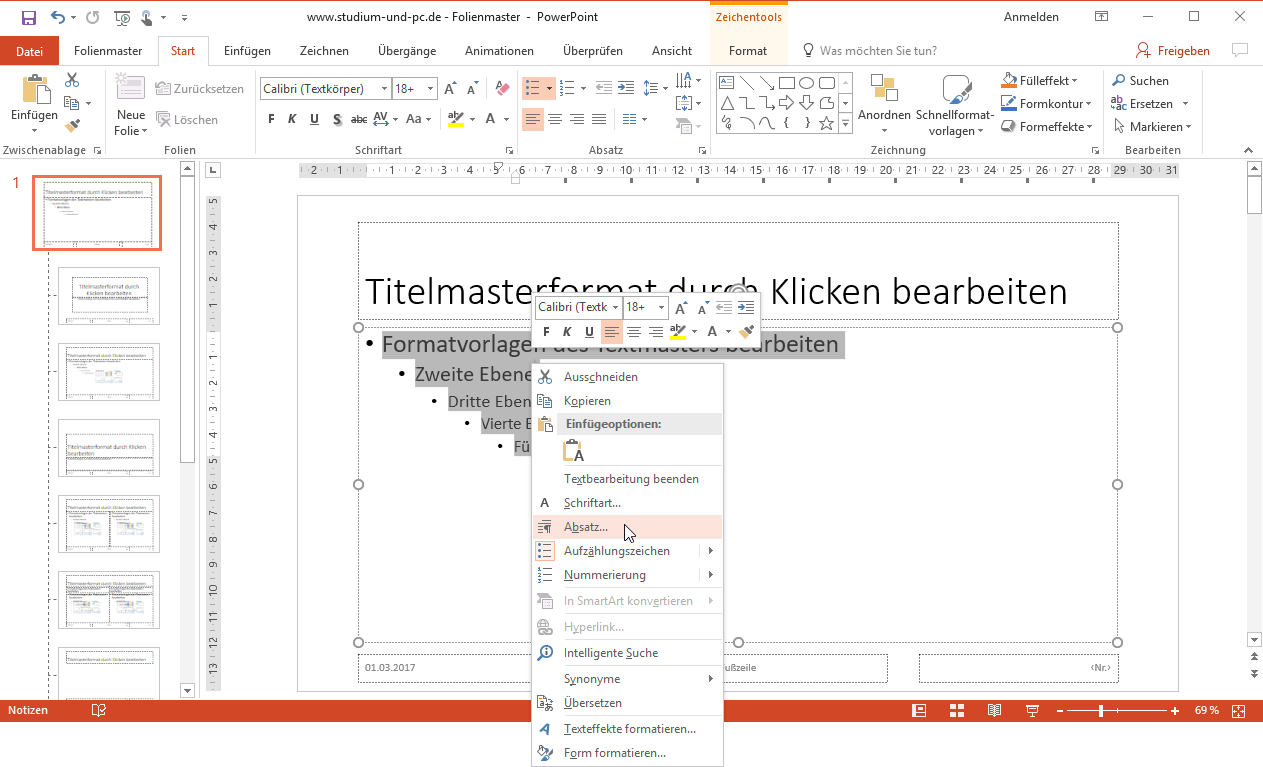The height and width of the screenshot is (767, 1263).
Task: Select the first slide master thumbnail
Action: (x=98, y=213)
